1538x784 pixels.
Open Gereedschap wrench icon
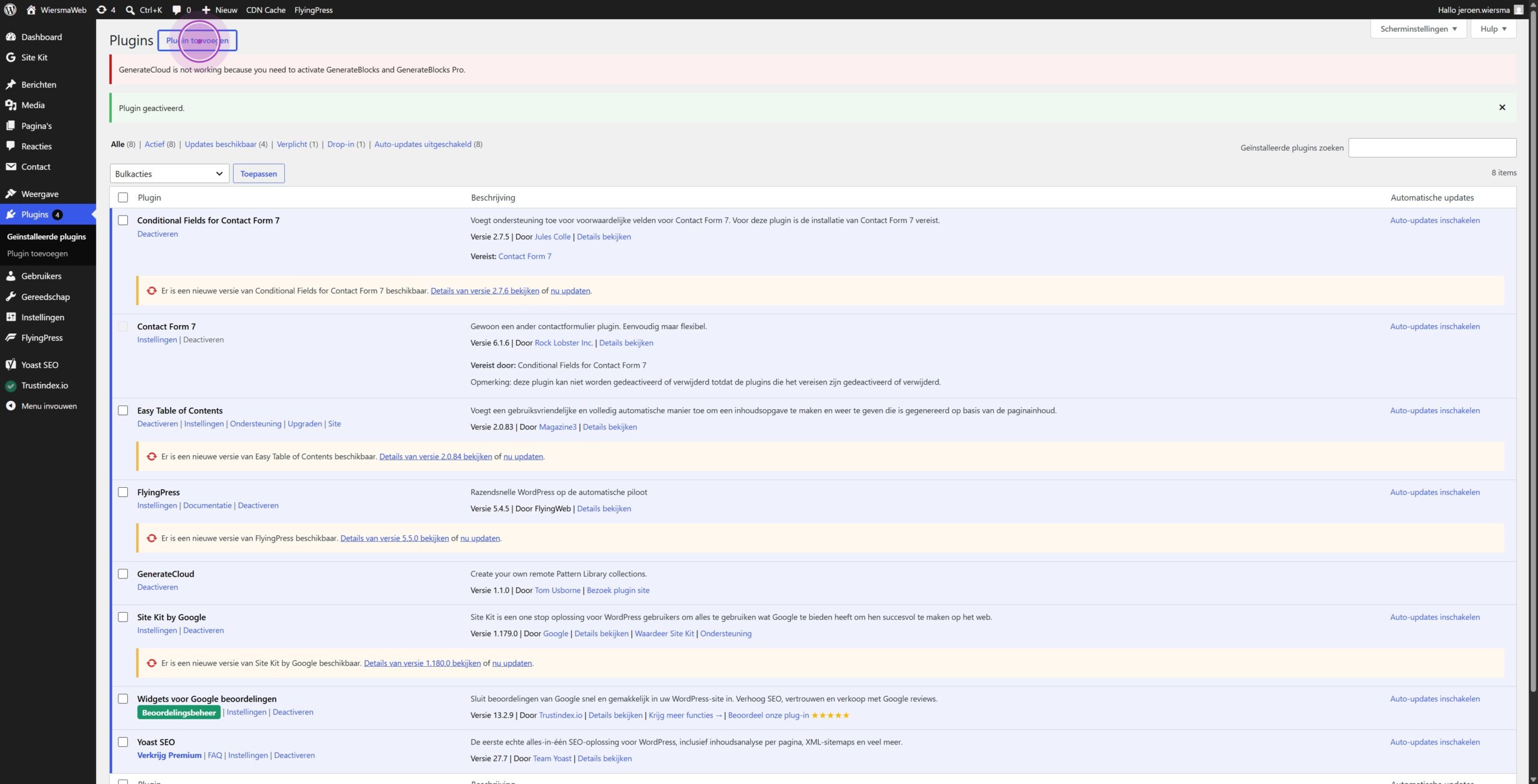(11, 296)
